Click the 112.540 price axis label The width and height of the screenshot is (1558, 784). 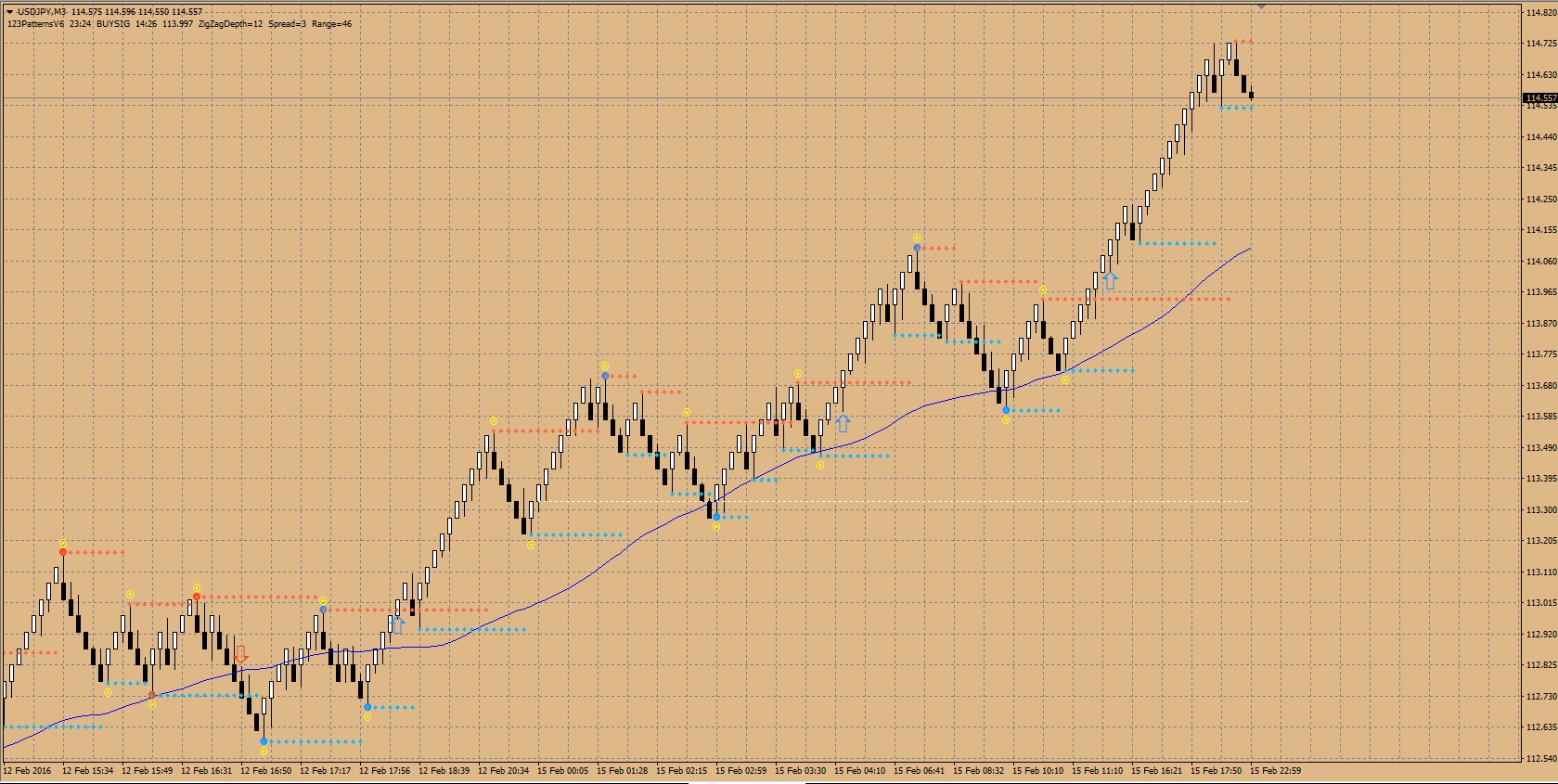(x=1541, y=758)
